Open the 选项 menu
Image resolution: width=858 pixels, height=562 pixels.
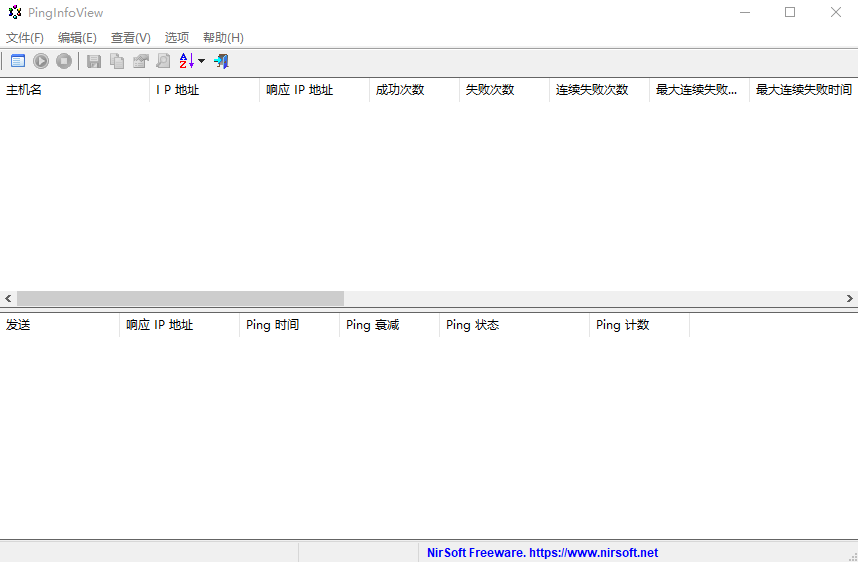click(177, 37)
